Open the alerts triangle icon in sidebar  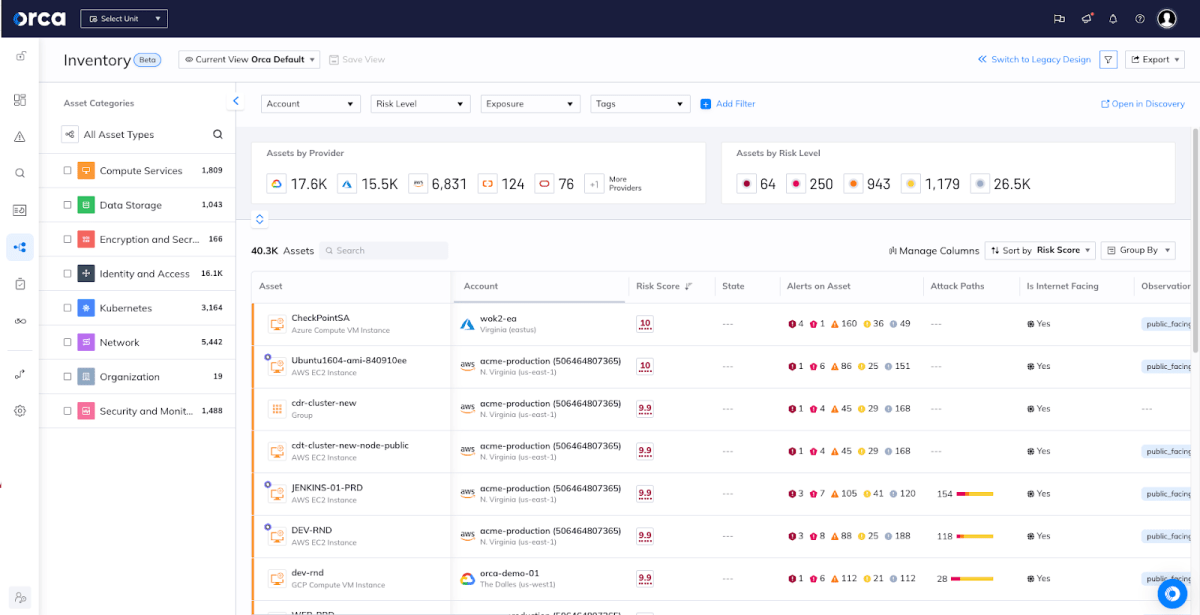[20, 136]
